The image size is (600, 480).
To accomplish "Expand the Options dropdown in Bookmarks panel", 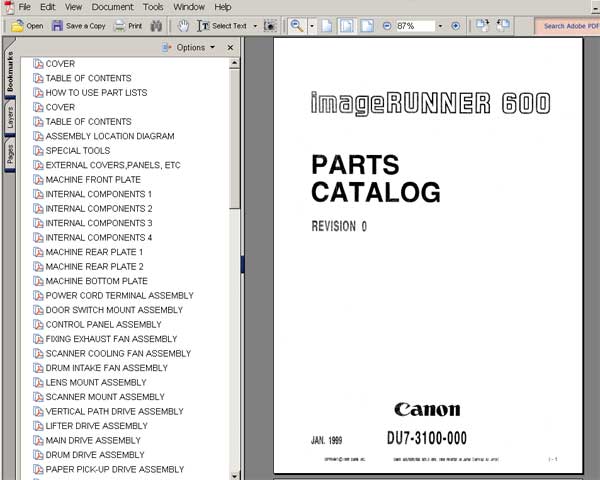I will click(x=190, y=47).
